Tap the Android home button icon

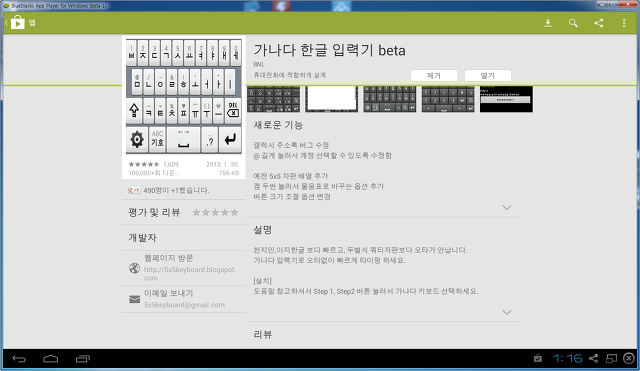[51, 359]
